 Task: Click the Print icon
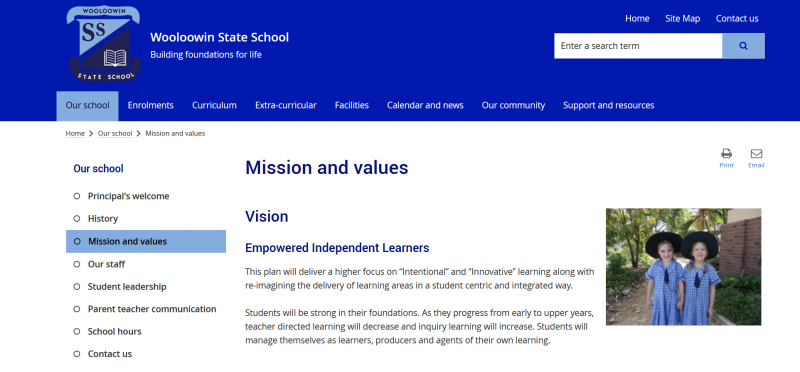click(726, 154)
